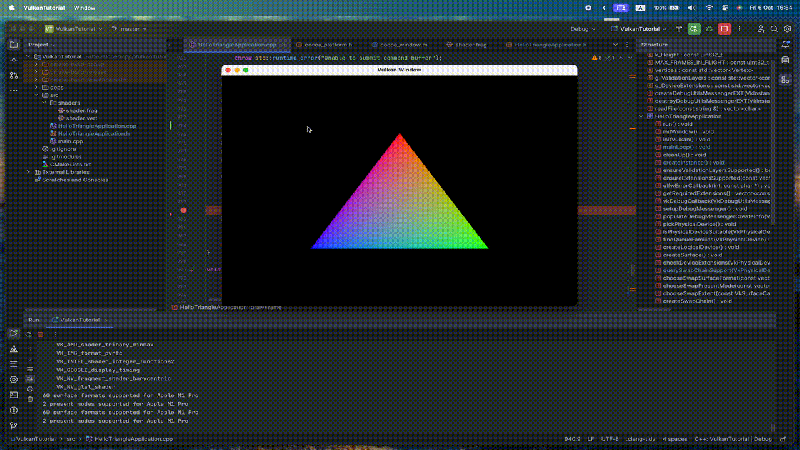Open the VulkanTutorial run configuration dropdown
Image resolution: width=800 pixels, height=450 pixels.
638,29
